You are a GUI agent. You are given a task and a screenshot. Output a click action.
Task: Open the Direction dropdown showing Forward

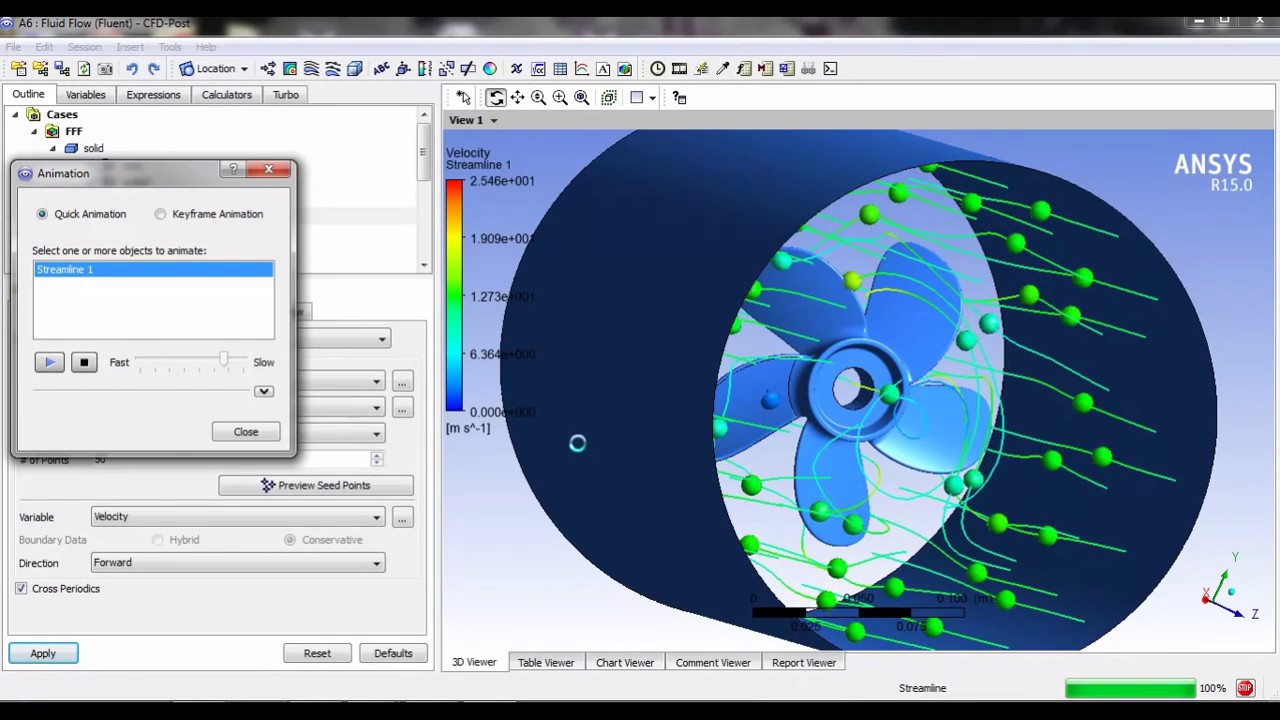coord(238,563)
